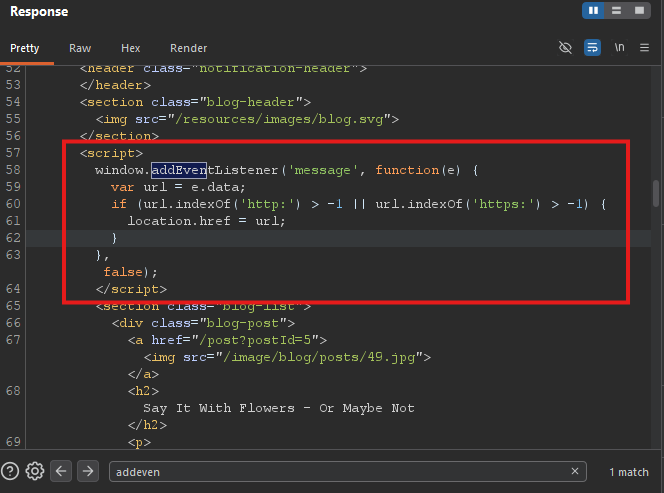
Task: Click the closing </script> tag line
Action: point(131,289)
